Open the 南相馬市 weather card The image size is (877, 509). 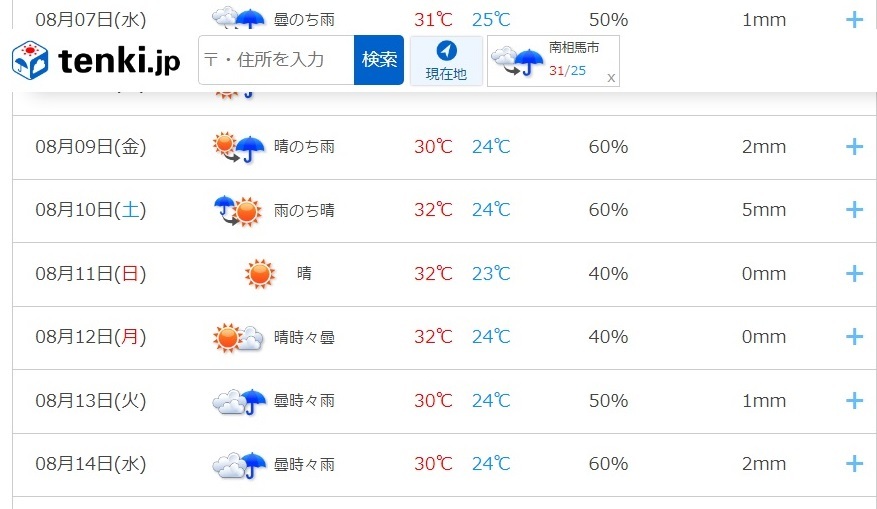point(553,60)
